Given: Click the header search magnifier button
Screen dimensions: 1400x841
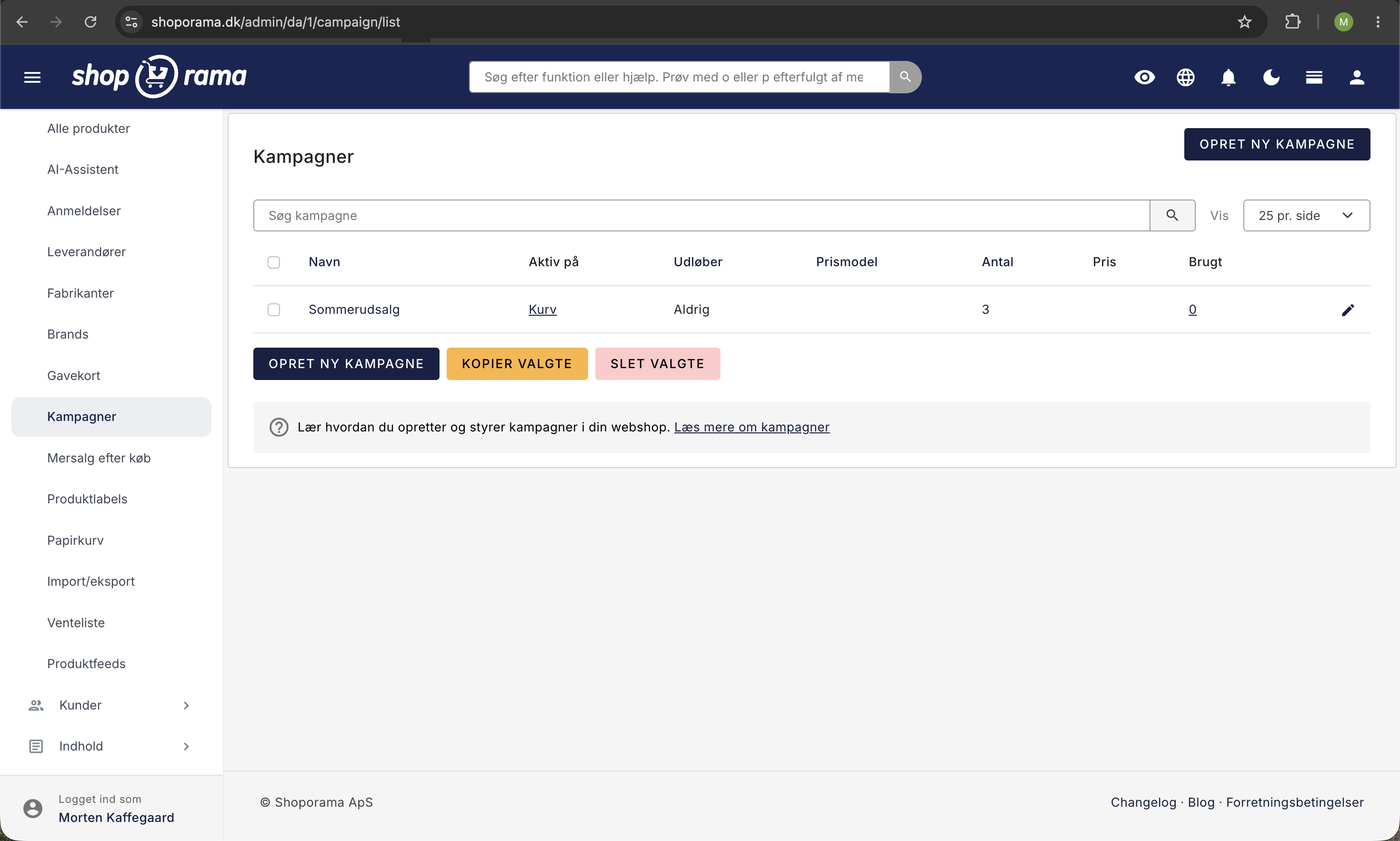Looking at the screenshot, I should click(905, 77).
